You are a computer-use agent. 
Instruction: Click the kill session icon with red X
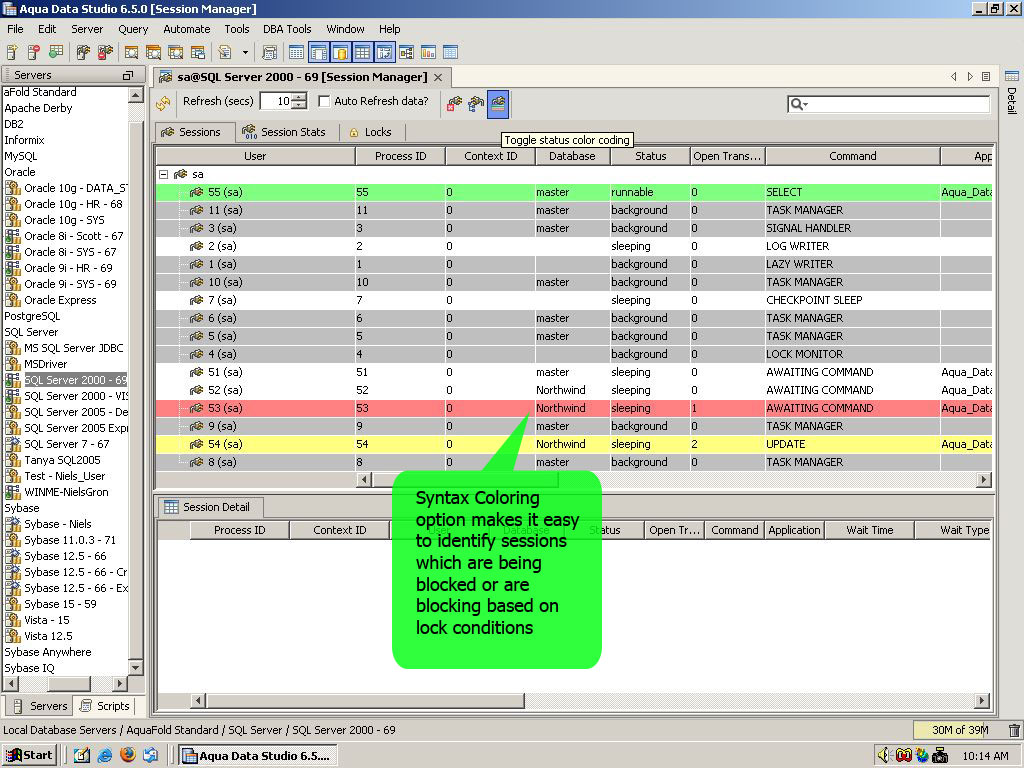tap(455, 103)
